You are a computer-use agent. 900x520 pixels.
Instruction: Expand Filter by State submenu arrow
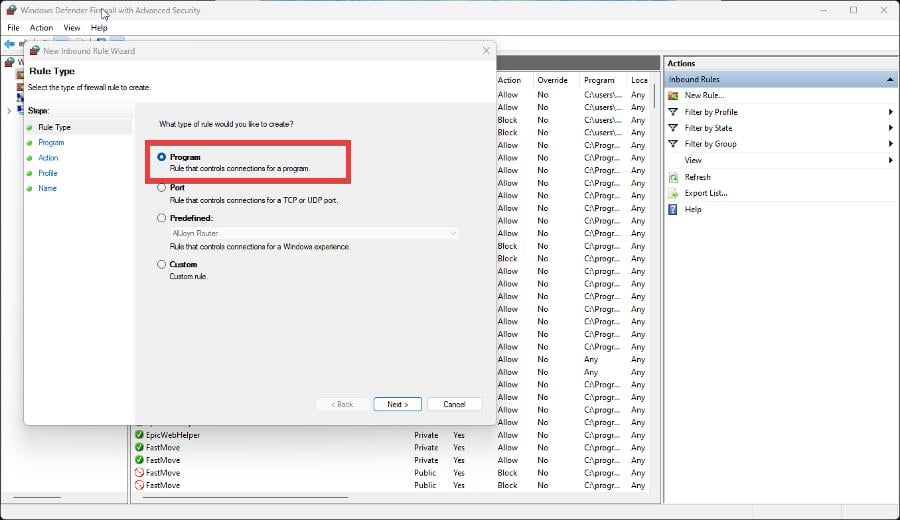891,128
